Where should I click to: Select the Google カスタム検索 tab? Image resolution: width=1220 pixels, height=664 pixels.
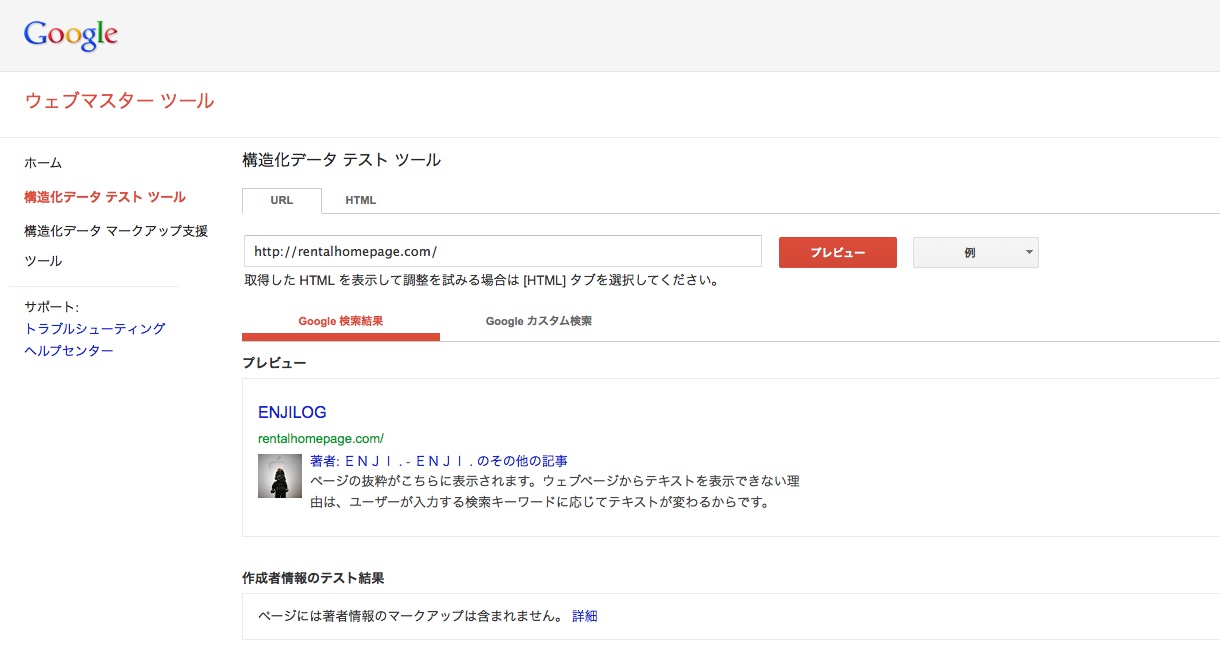pyautogui.click(x=539, y=322)
